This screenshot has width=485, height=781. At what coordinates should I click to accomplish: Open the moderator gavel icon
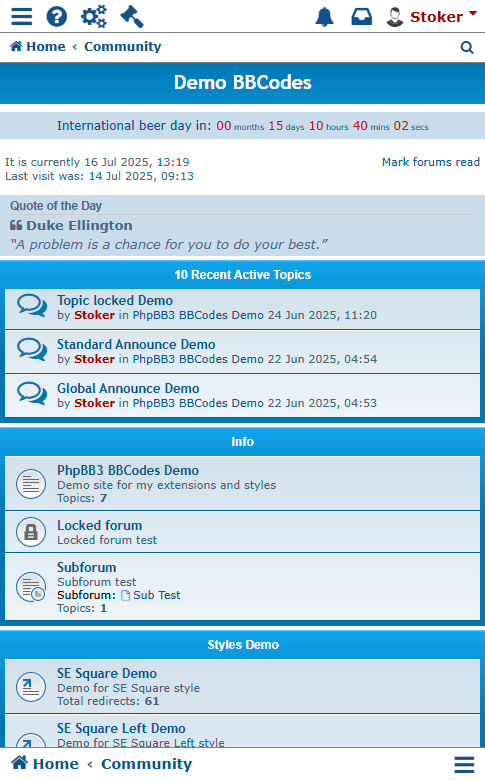point(132,16)
